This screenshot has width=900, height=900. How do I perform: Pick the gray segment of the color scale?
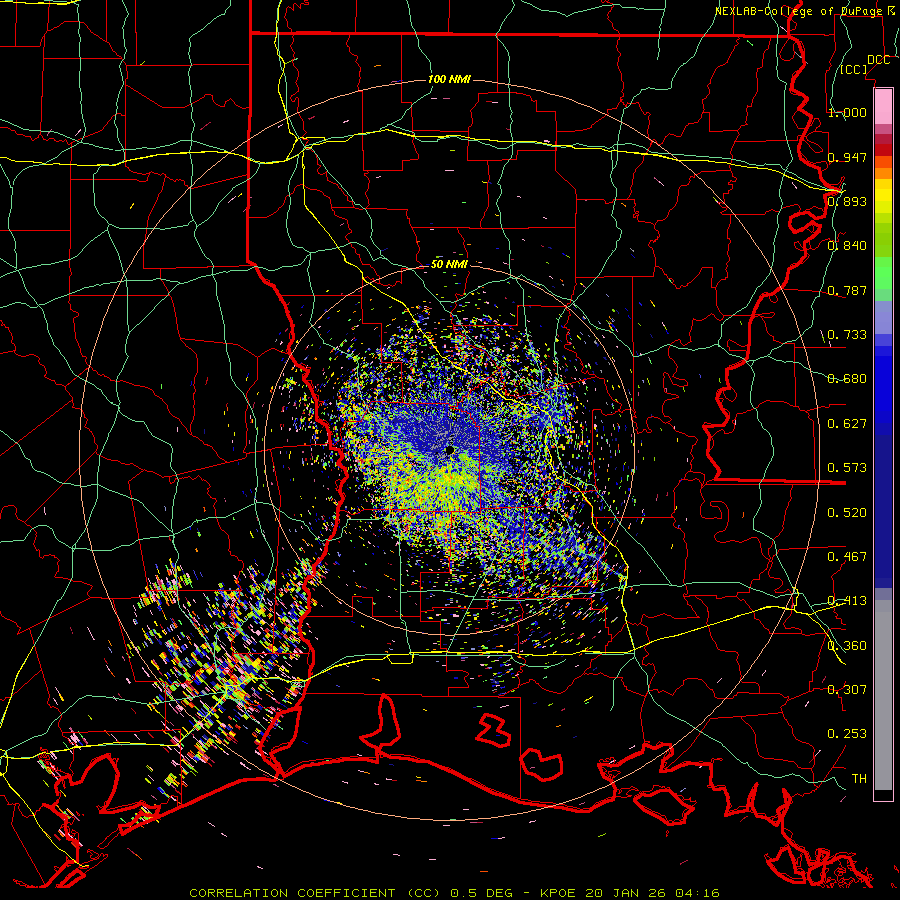(x=883, y=695)
